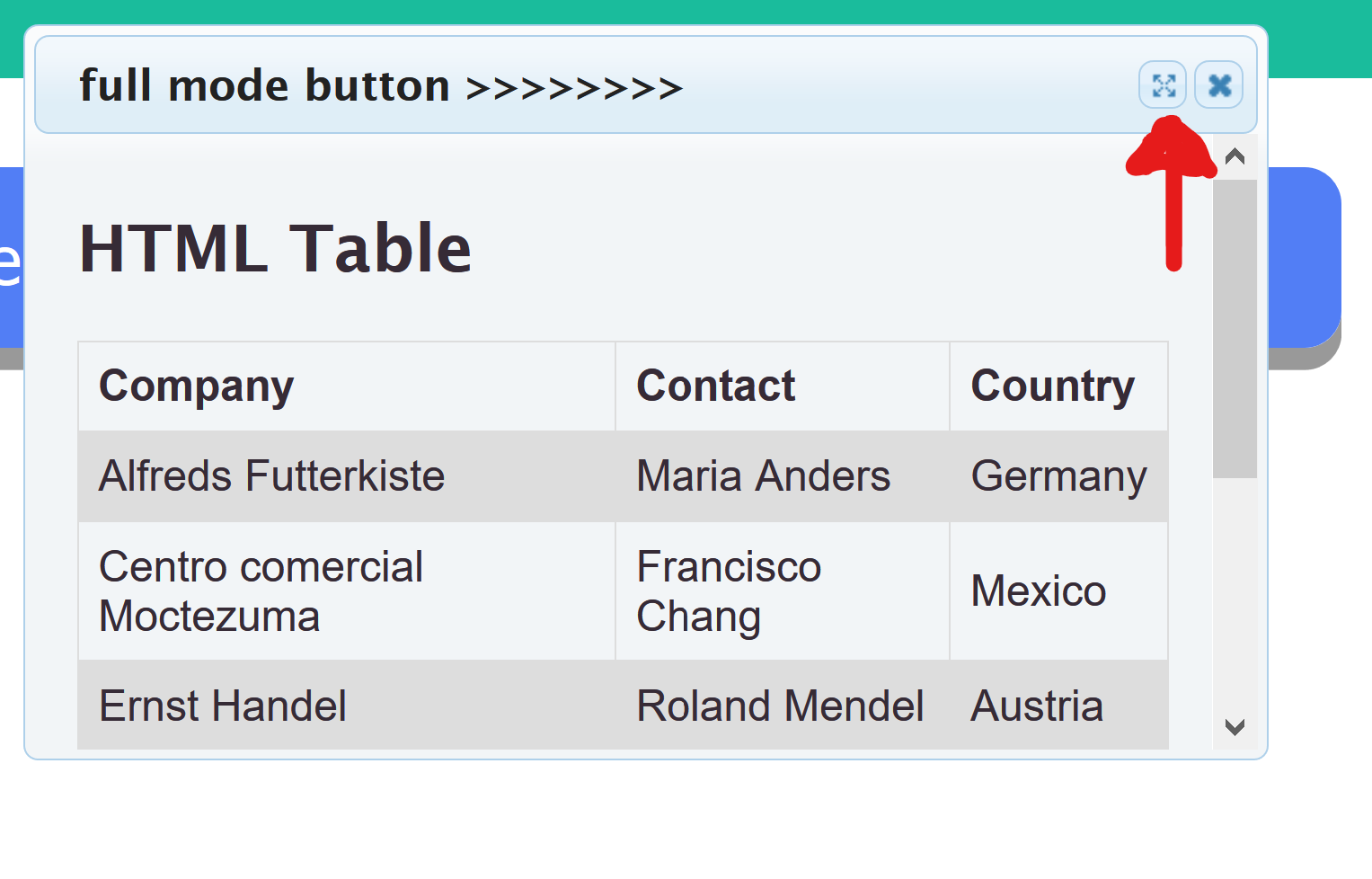Click the Germany country cell
This screenshot has width=1372, height=879.
(1058, 476)
